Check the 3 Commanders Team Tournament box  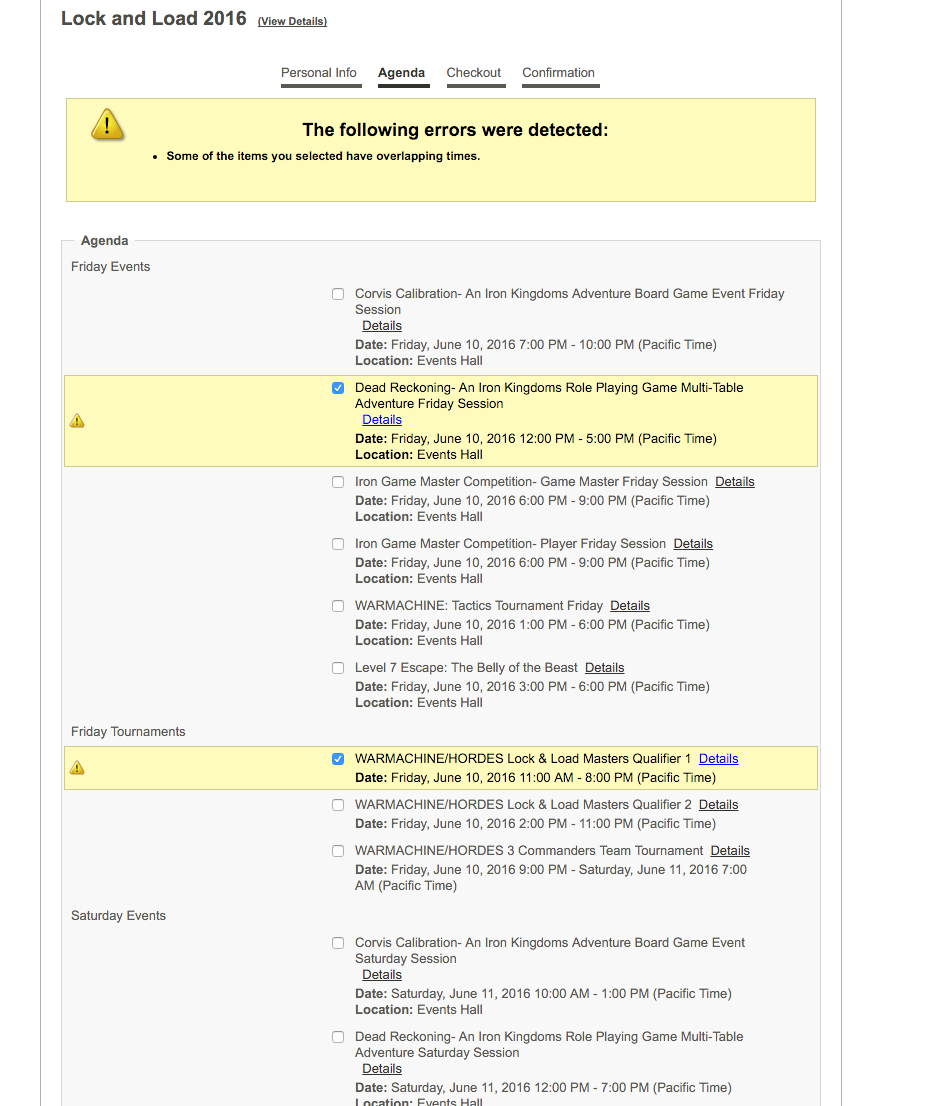pyautogui.click(x=338, y=851)
